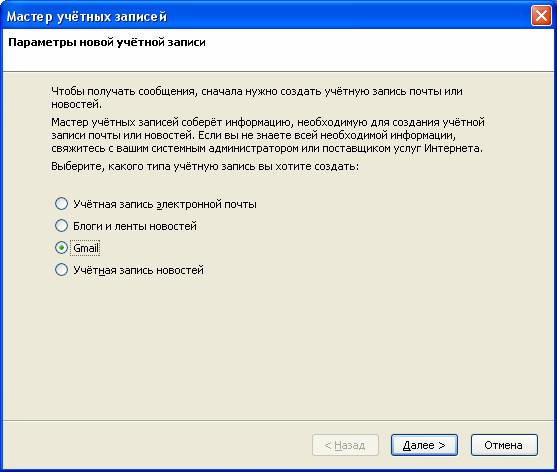
Task: Cancel the wizard with Отмена button
Action: click(x=504, y=445)
